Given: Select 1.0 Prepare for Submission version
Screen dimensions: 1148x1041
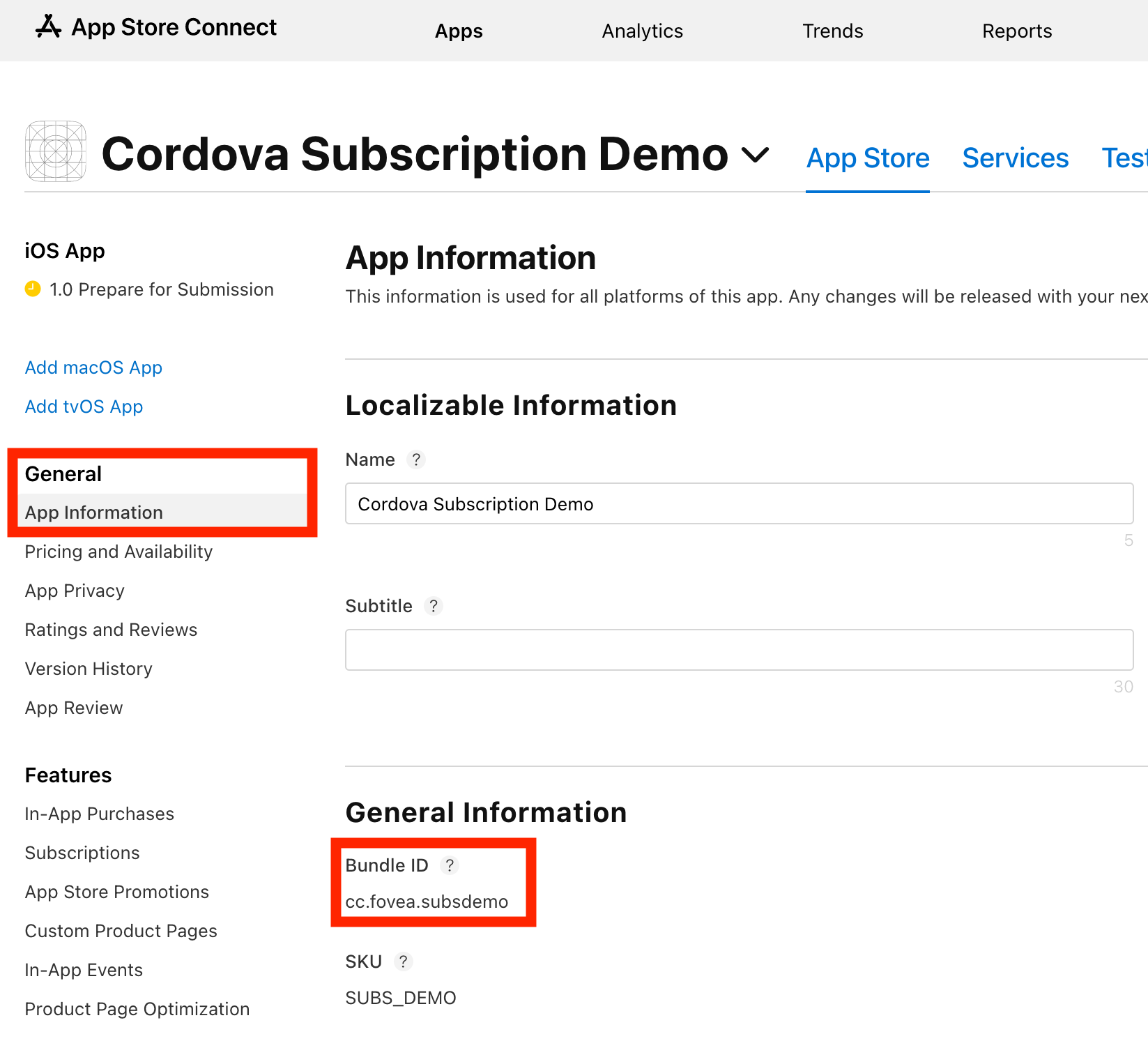Looking at the screenshot, I should click(161, 289).
